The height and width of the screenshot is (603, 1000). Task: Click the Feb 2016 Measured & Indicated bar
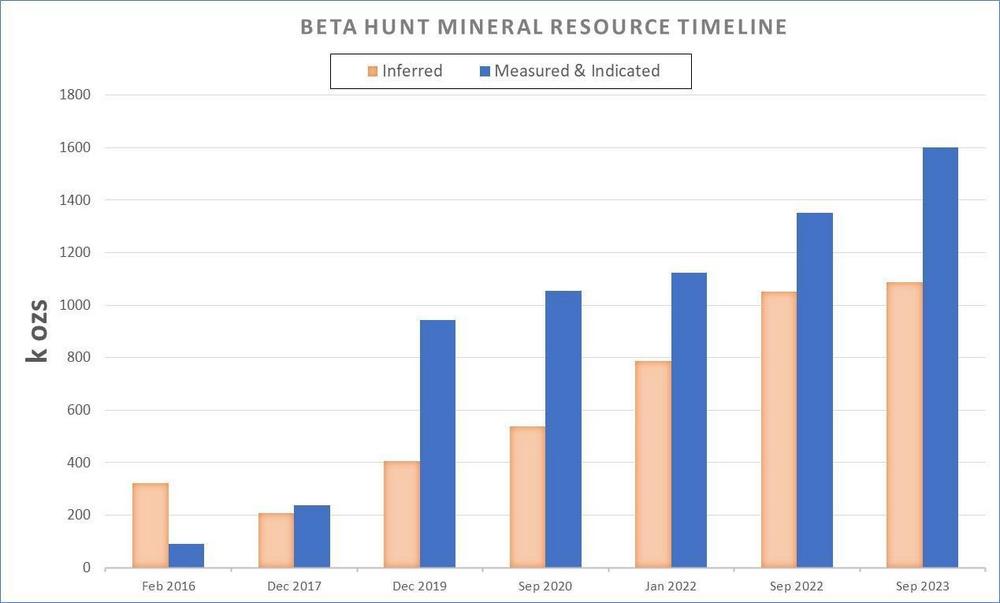(186, 555)
